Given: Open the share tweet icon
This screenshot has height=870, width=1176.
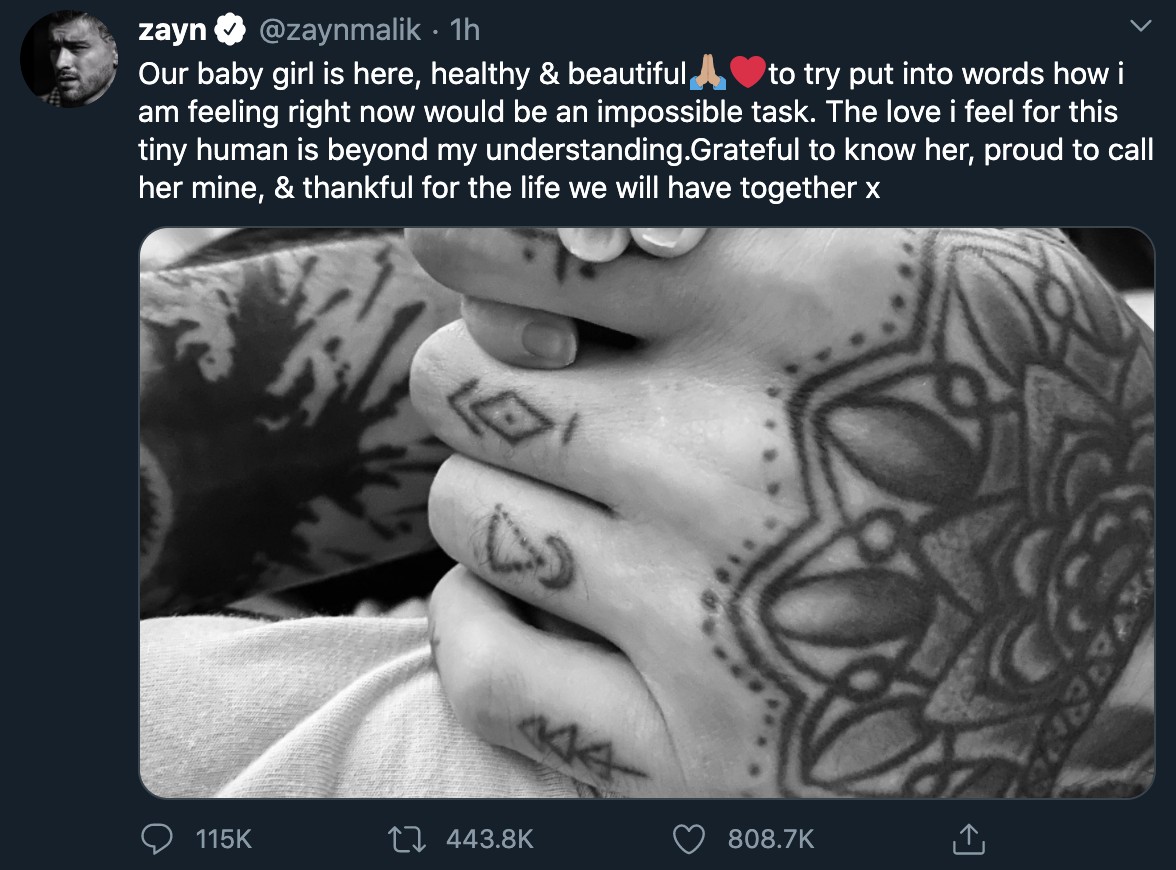Looking at the screenshot, I should pyautogui.click(x=968, y=838).
